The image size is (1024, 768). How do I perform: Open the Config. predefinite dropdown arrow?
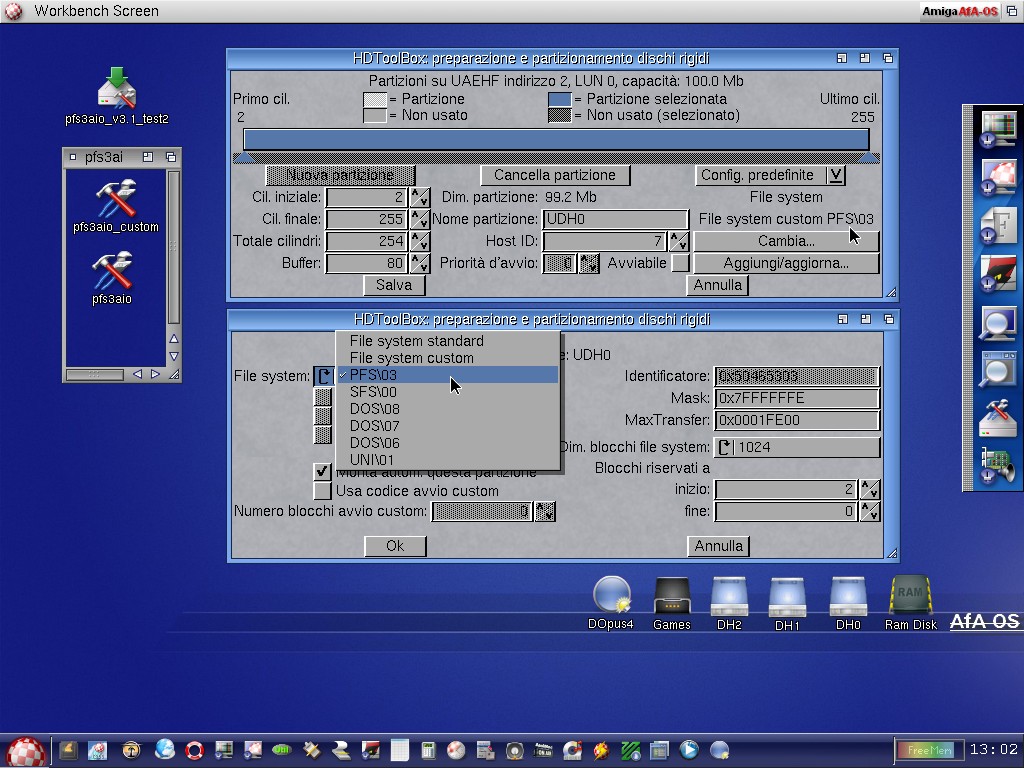coord(836,175)
